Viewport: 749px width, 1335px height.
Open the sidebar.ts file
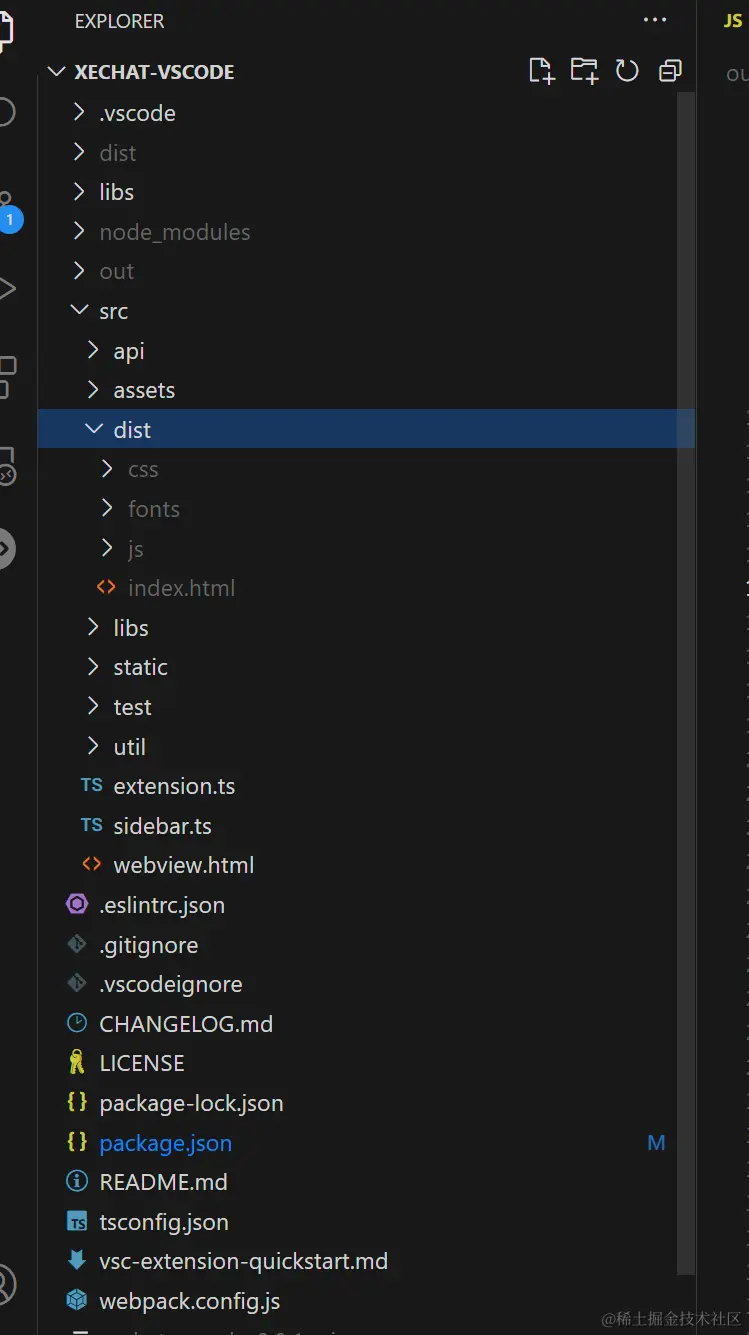[162, 827]
